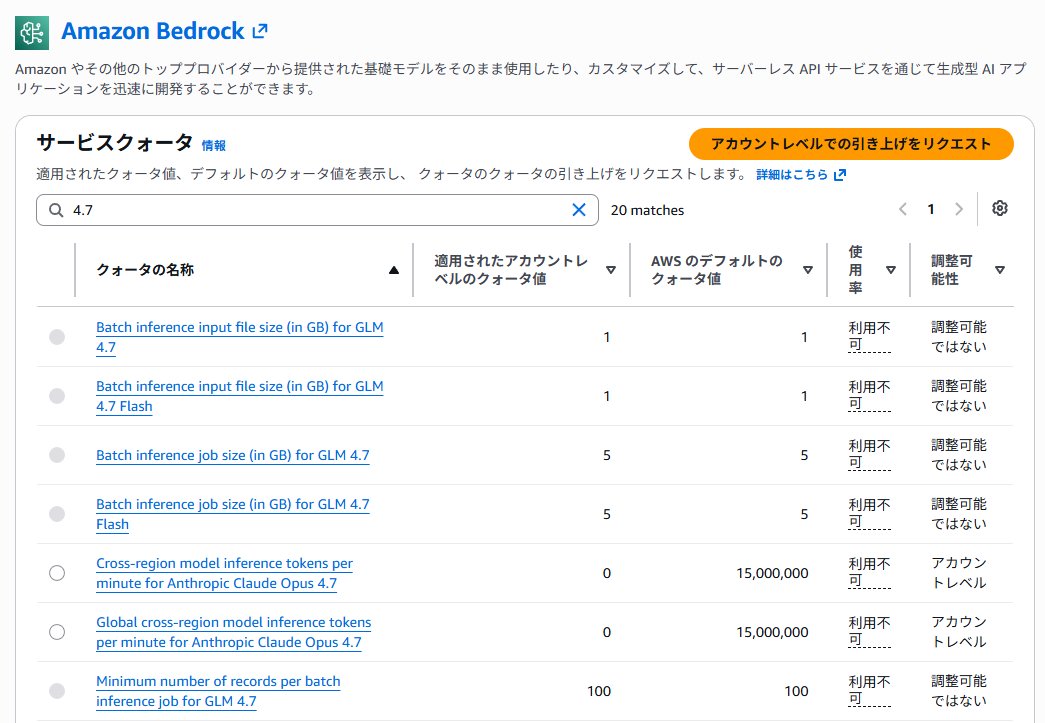Screen dimensions: 1045x723
Task: Click disabled radio for Batch inference job size GLM 4.7
Action: pos(57,455)
